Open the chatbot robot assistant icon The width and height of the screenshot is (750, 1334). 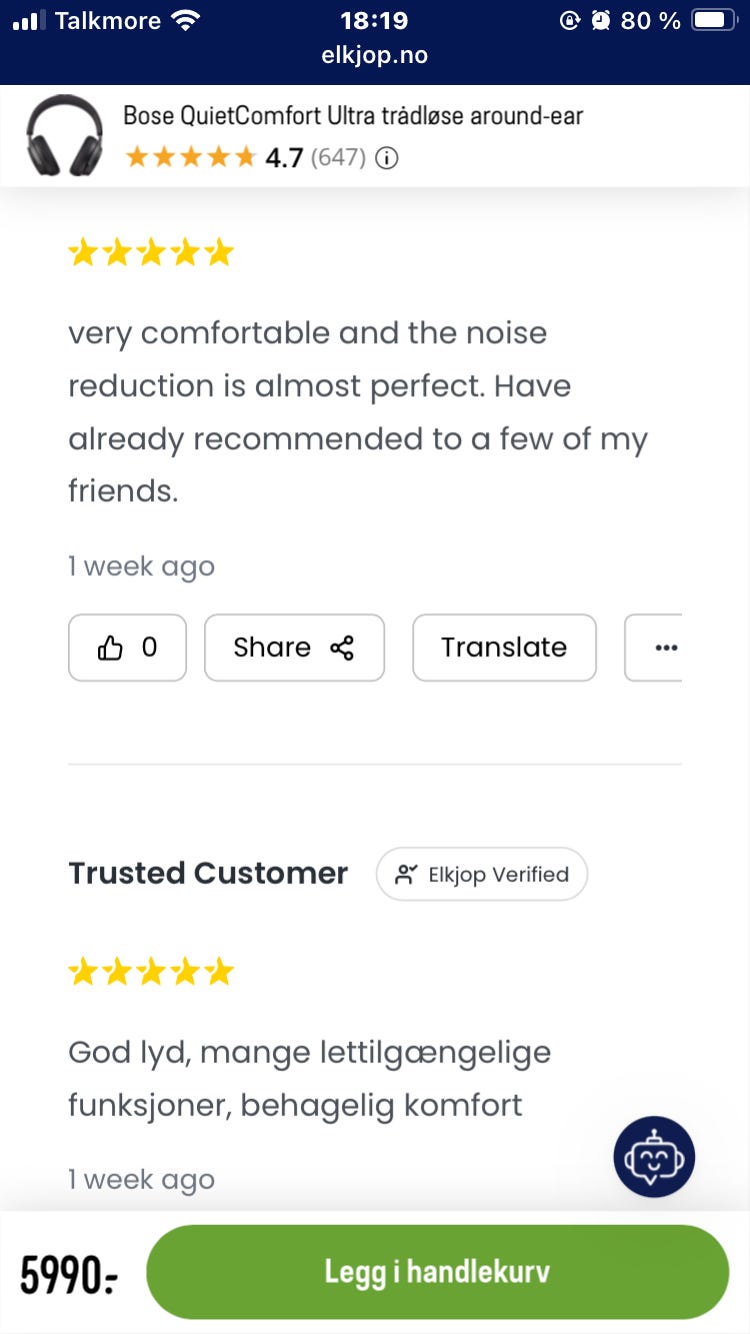pos(654,1157)
